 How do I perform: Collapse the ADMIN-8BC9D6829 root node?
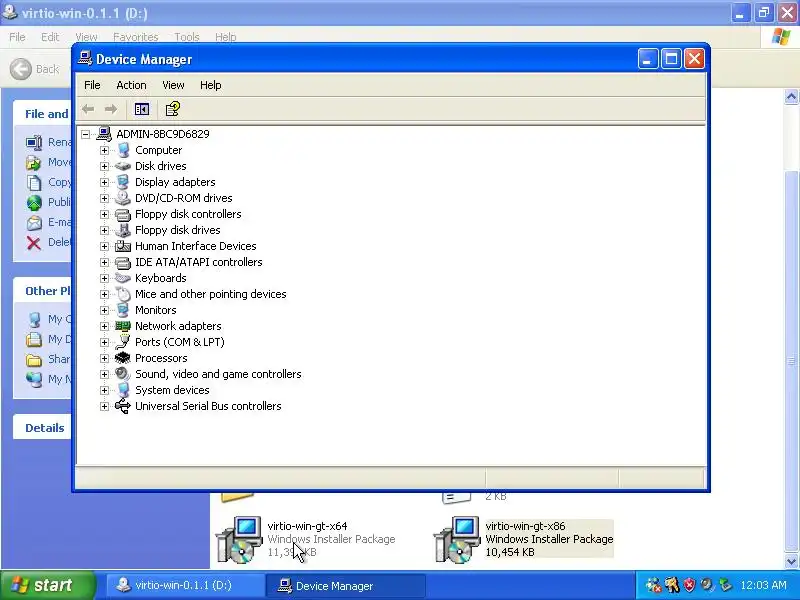point(86,134)
